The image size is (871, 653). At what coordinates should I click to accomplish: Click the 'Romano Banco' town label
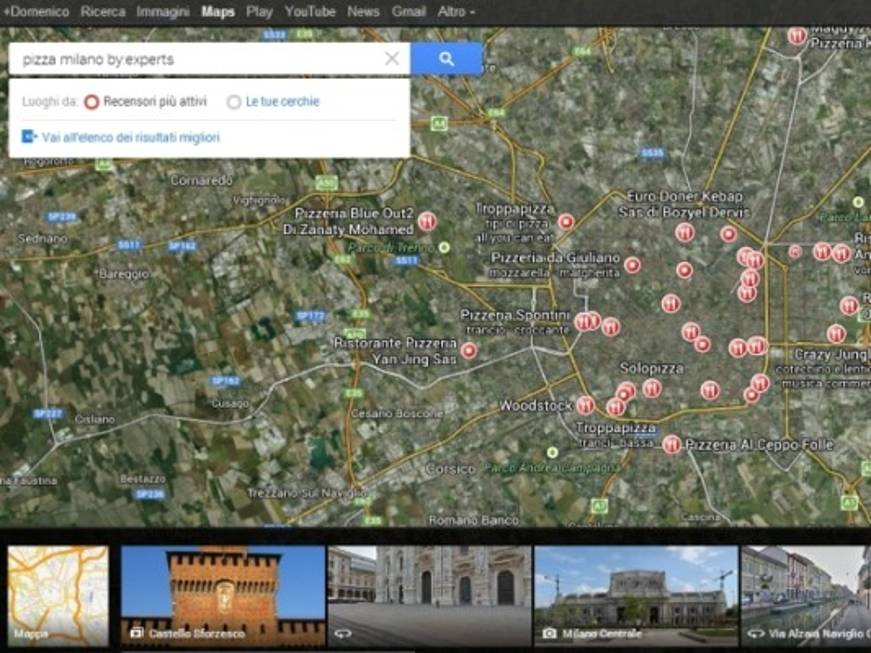[474, 520]
